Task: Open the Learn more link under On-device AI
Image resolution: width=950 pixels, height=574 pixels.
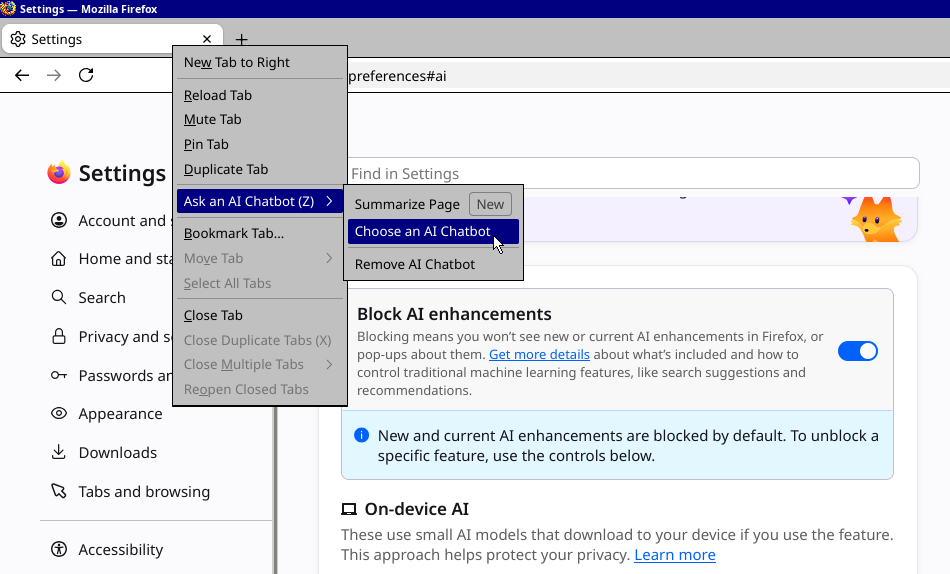Action: (x=674, y=555)
